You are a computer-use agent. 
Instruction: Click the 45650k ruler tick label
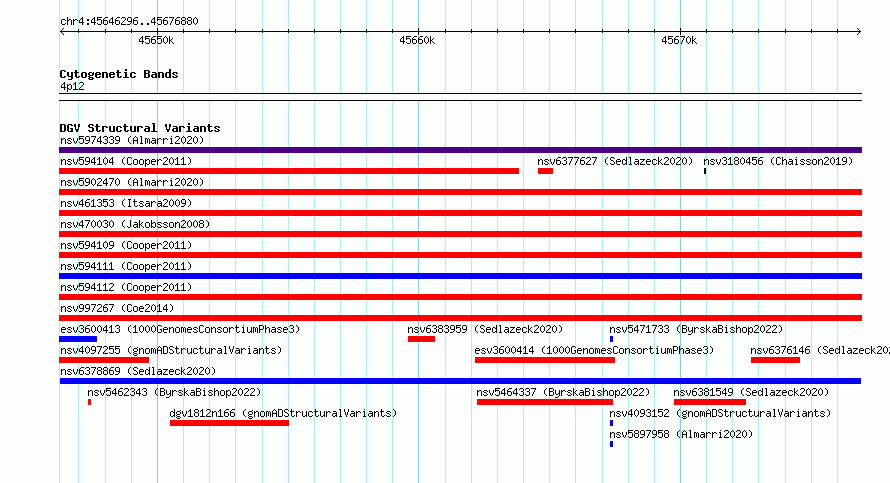[x=156, y=40]
